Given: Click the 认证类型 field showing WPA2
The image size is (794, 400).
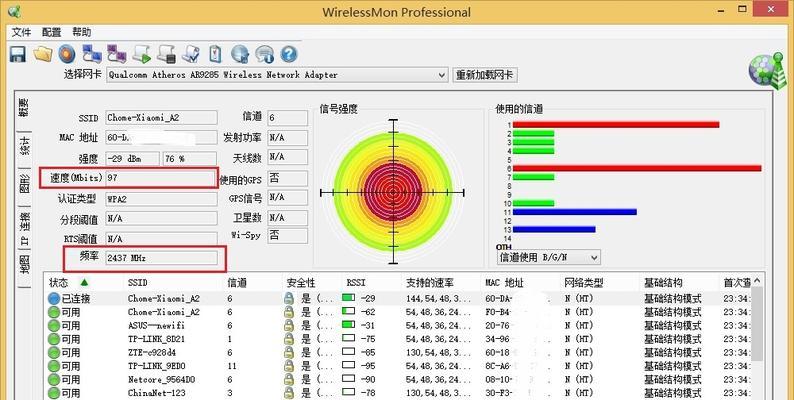Looking at the screenshot, I should click(x=162, y=199).
